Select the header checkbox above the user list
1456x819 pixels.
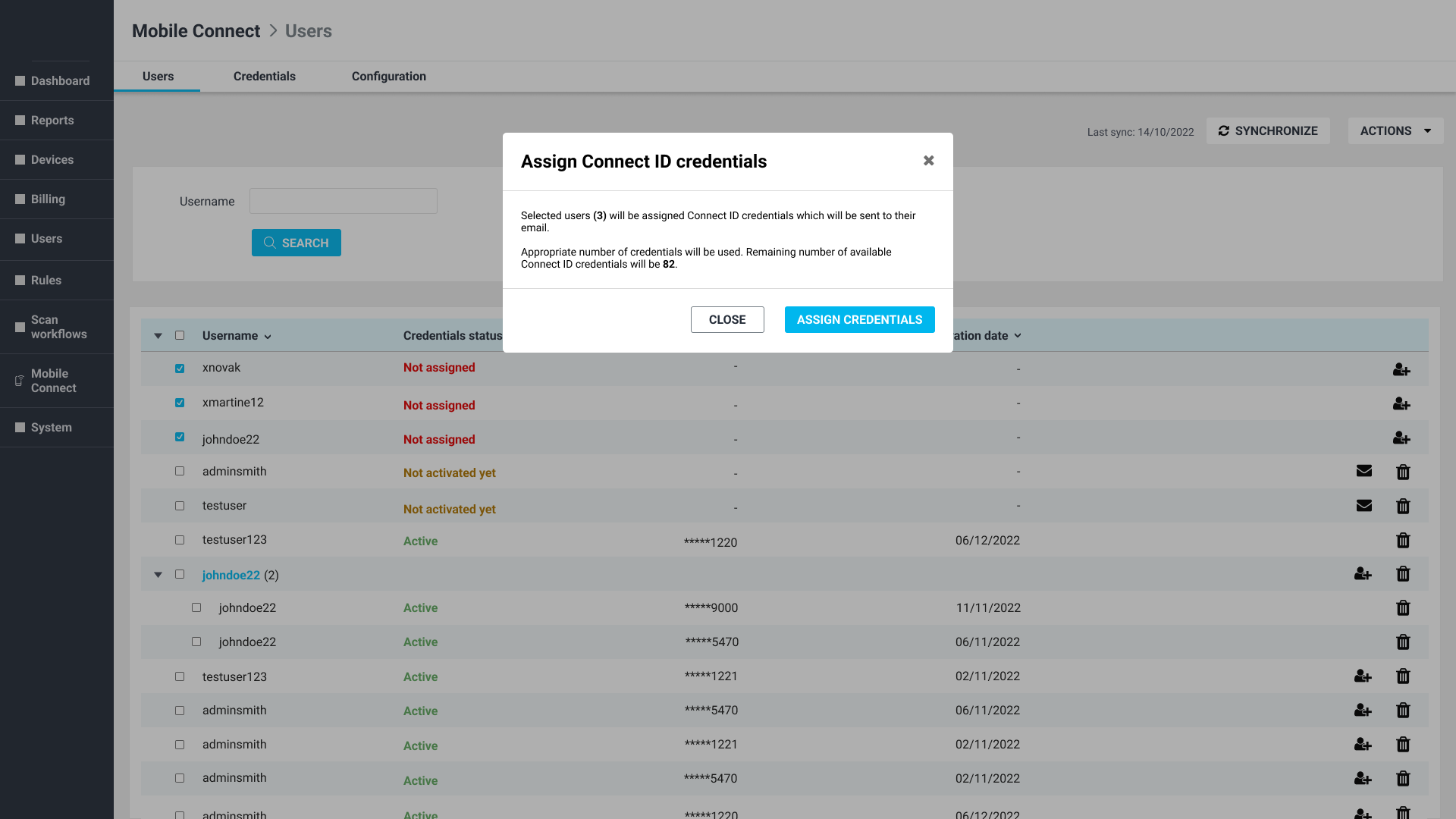[x=180, y=335]
